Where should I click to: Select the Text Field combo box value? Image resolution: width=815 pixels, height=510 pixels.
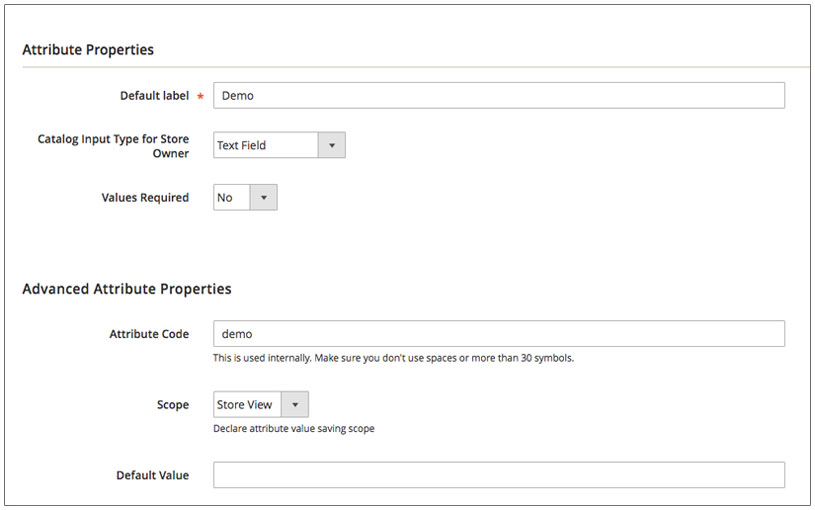[x=266, y=145]
